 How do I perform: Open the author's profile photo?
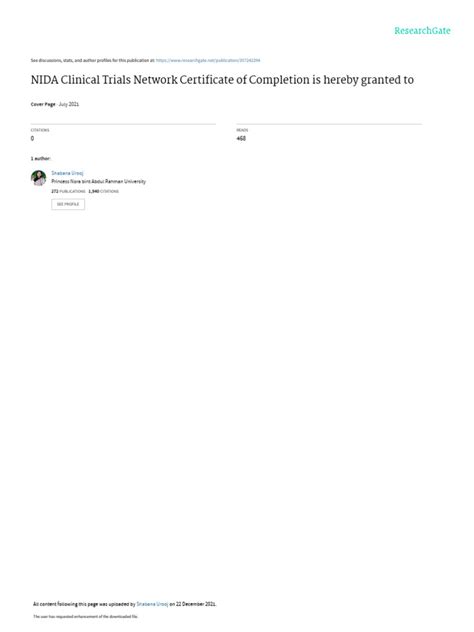(39, 178)
